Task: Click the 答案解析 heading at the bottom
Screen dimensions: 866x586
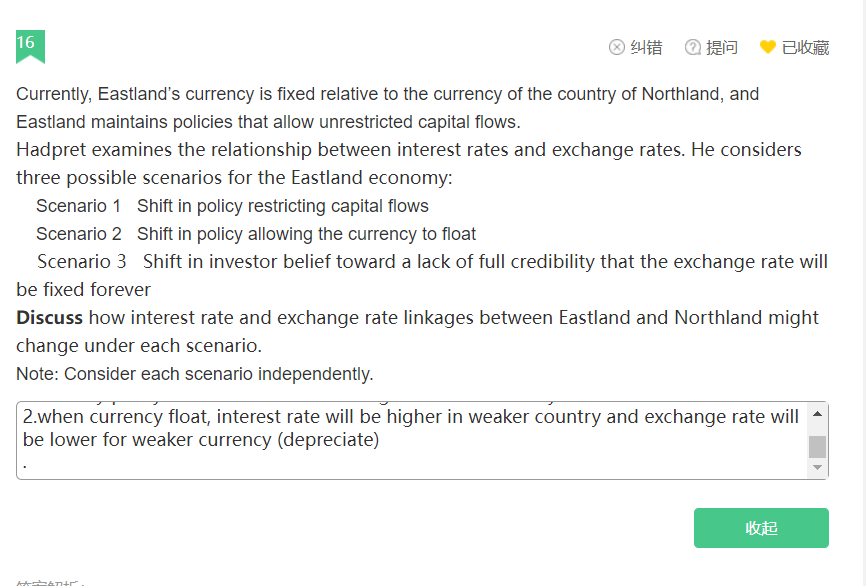Action: tap(50, 582)
